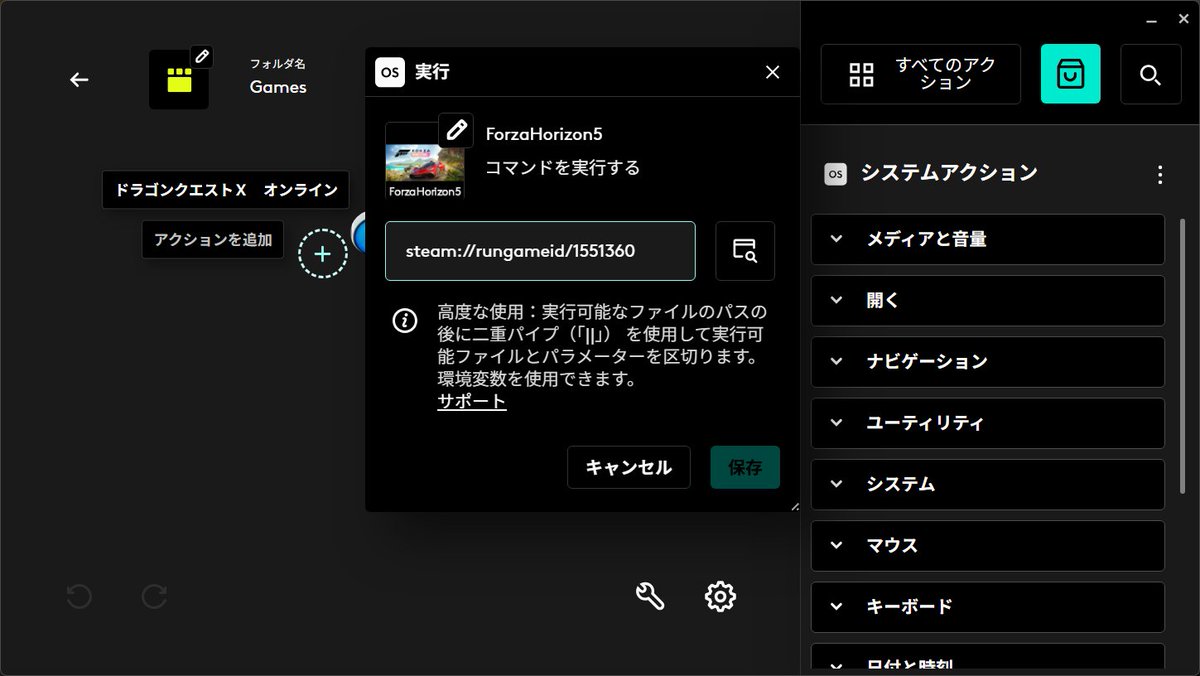Viewport: 1200px width, 676px height.
Task: Go back with the left arrow
Action: click(79, 80)
